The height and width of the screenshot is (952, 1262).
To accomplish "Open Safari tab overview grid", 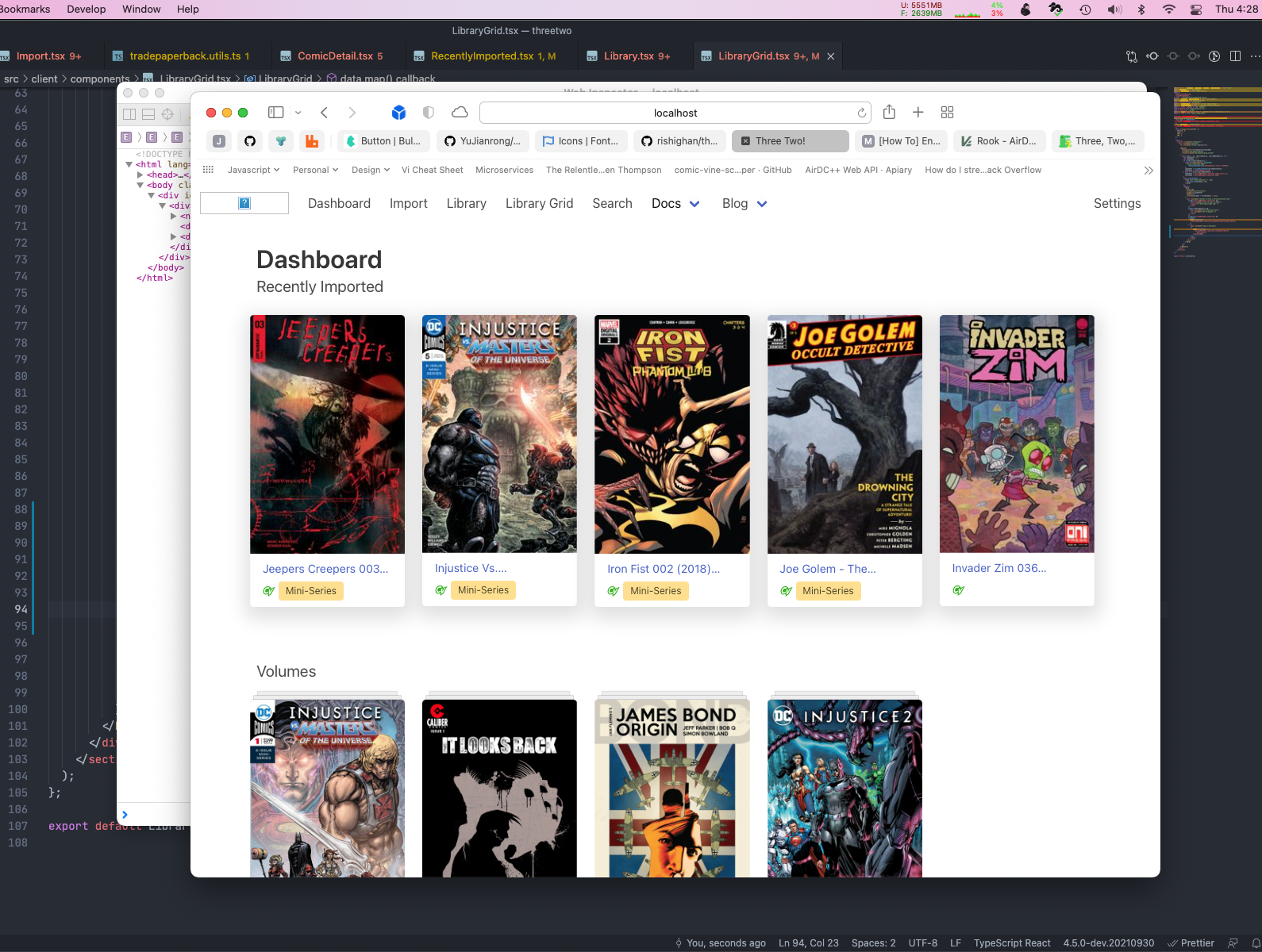I will point(947,112).
